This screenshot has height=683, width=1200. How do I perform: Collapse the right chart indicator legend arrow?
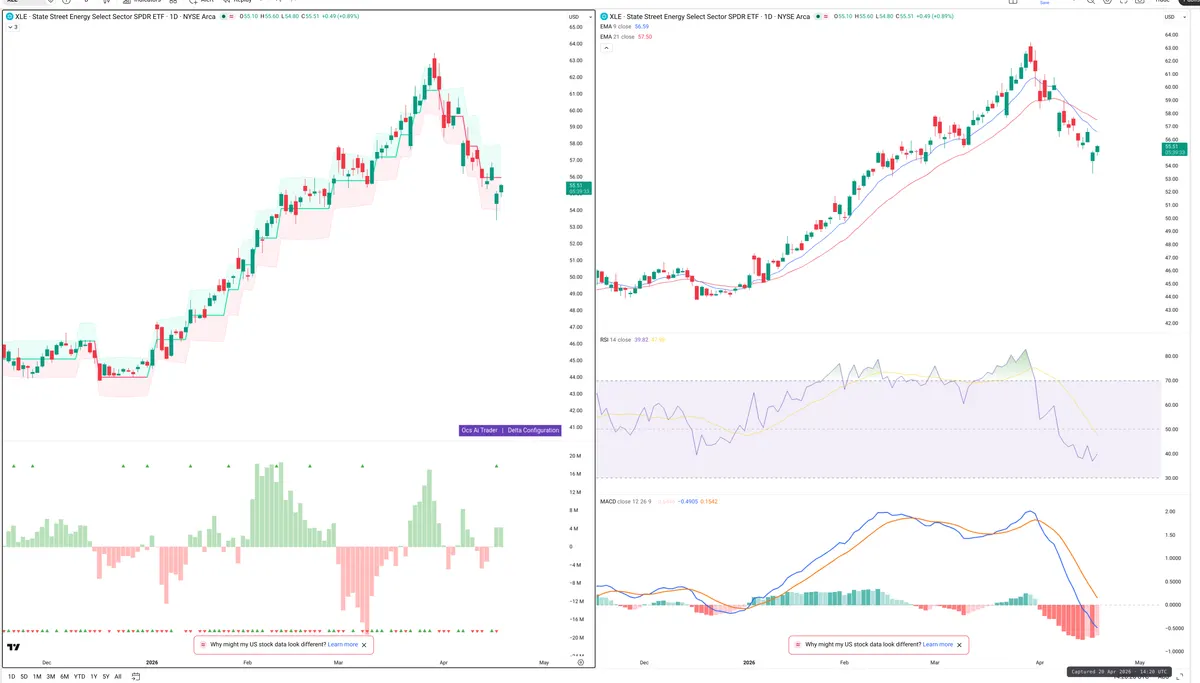click(x=606, y=48)
